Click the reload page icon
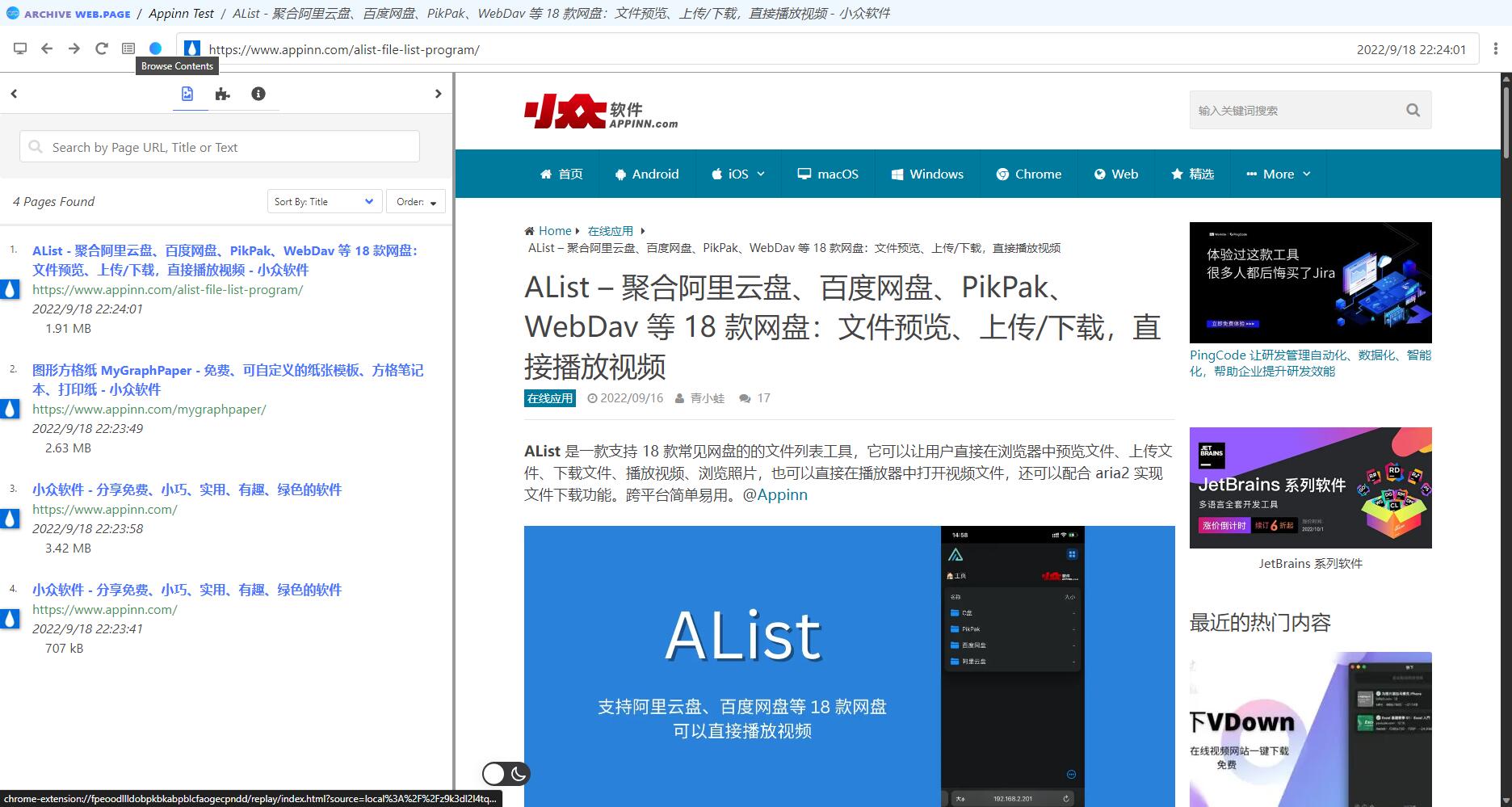The image size is (1512, 807). [x=102, y=49]
